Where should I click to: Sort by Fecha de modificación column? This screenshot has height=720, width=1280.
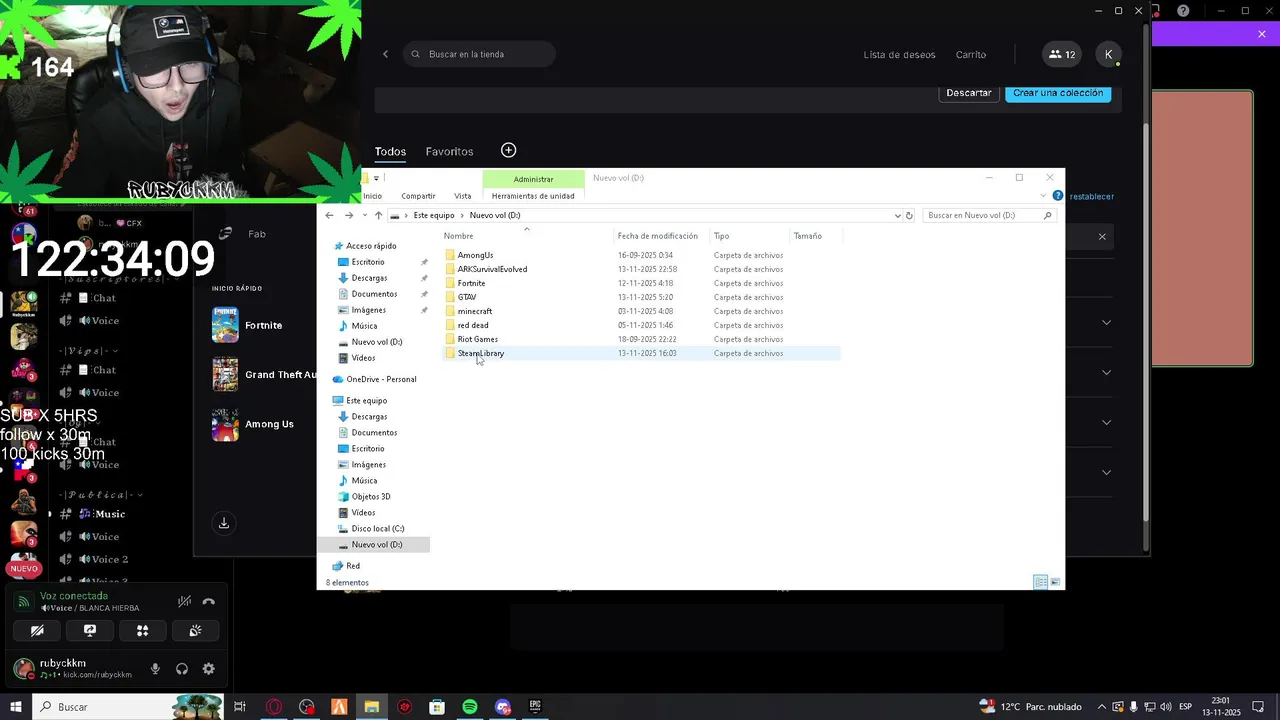pos(658,236)
